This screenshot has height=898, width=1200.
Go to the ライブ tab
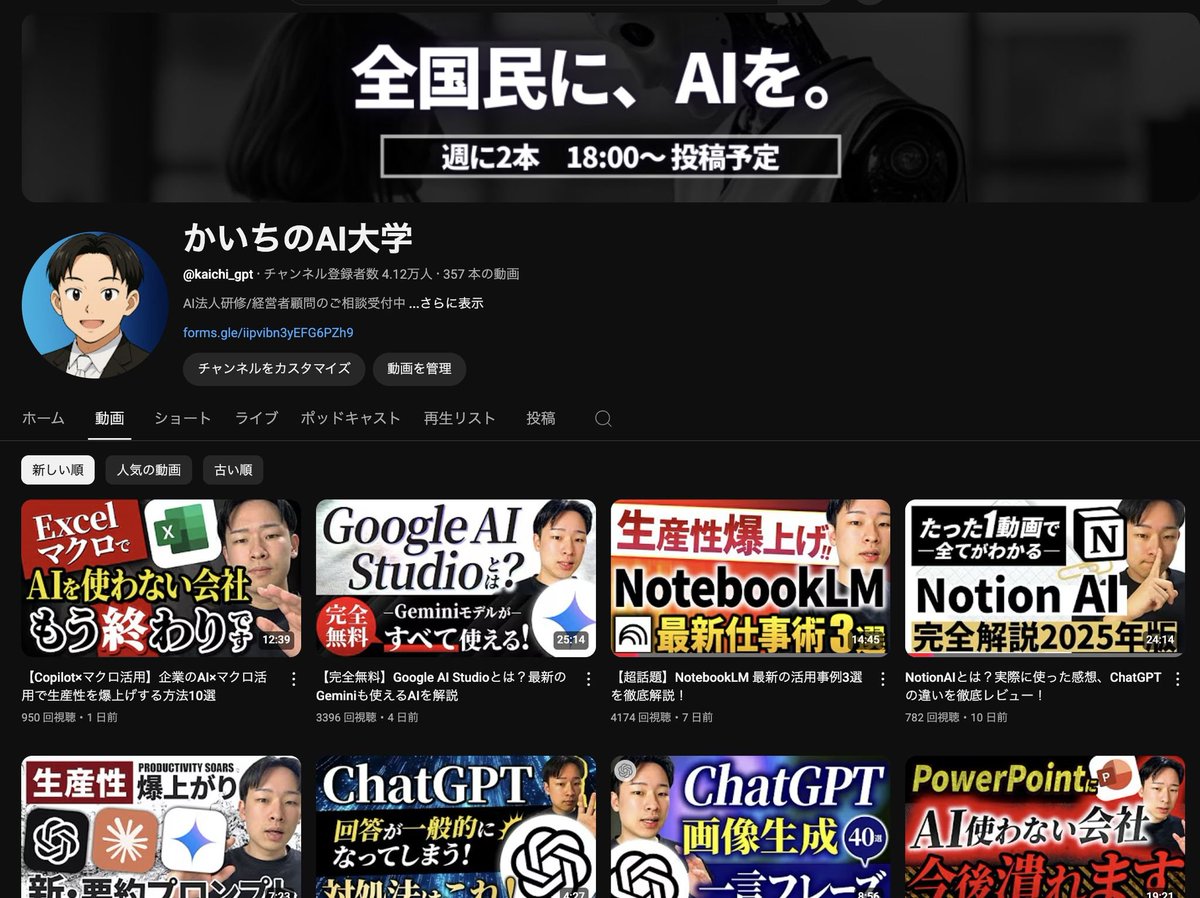pos(256,419)
